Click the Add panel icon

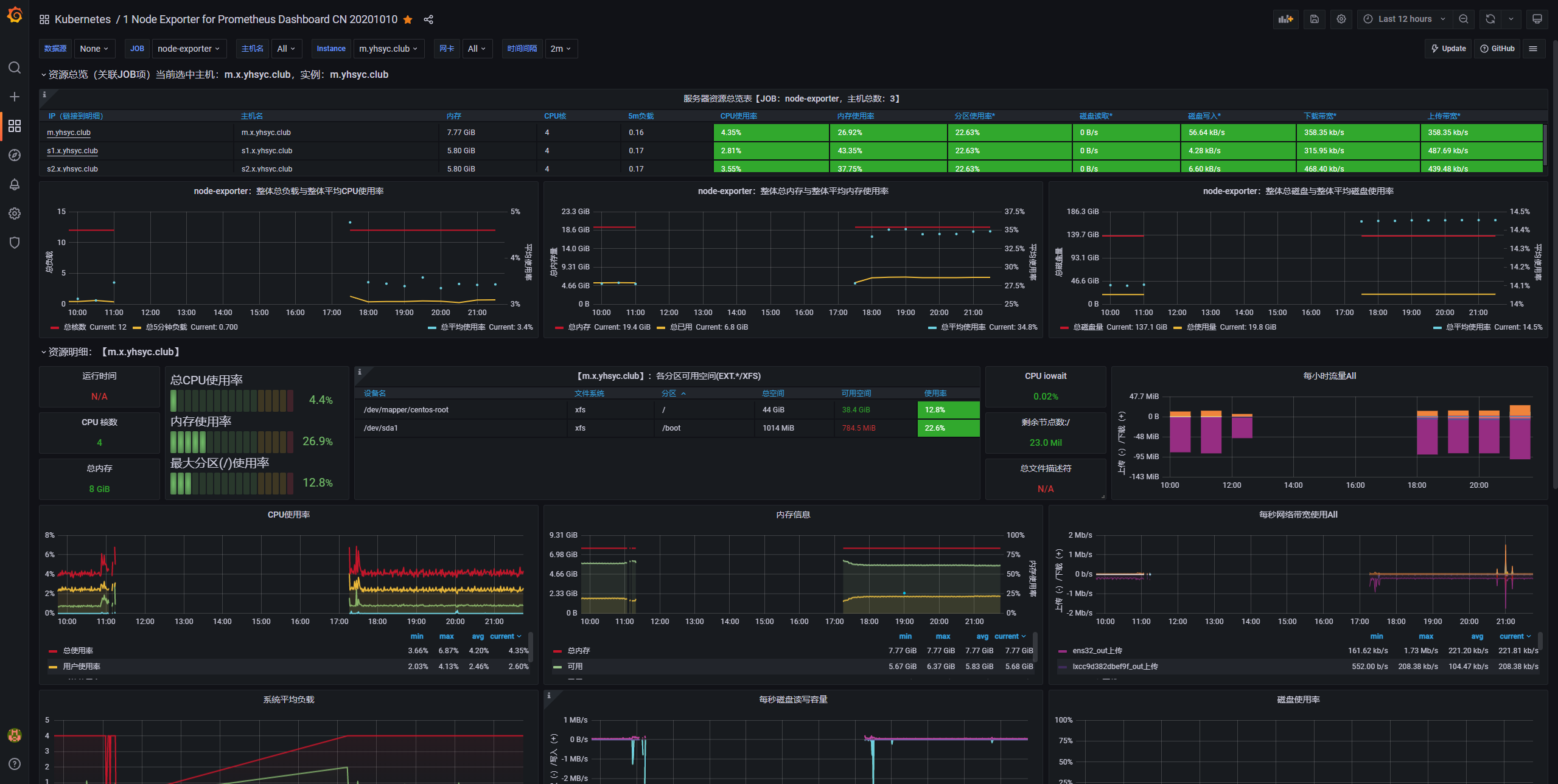coord(1285,19)
